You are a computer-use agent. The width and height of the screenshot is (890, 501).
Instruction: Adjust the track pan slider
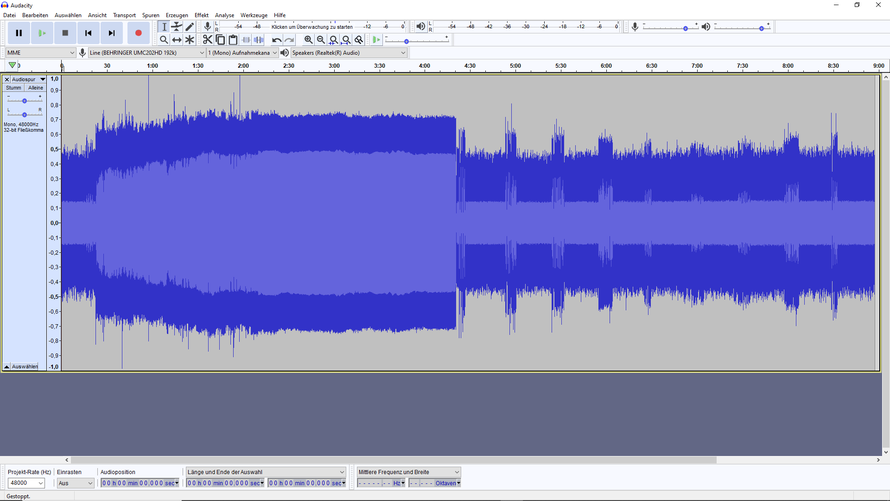pos(24,114)
